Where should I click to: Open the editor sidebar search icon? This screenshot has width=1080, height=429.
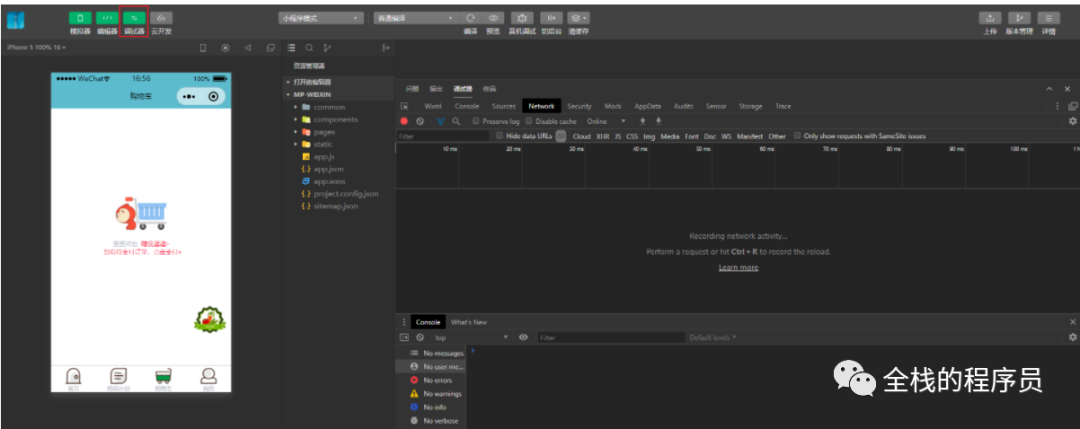click(309, 48)
